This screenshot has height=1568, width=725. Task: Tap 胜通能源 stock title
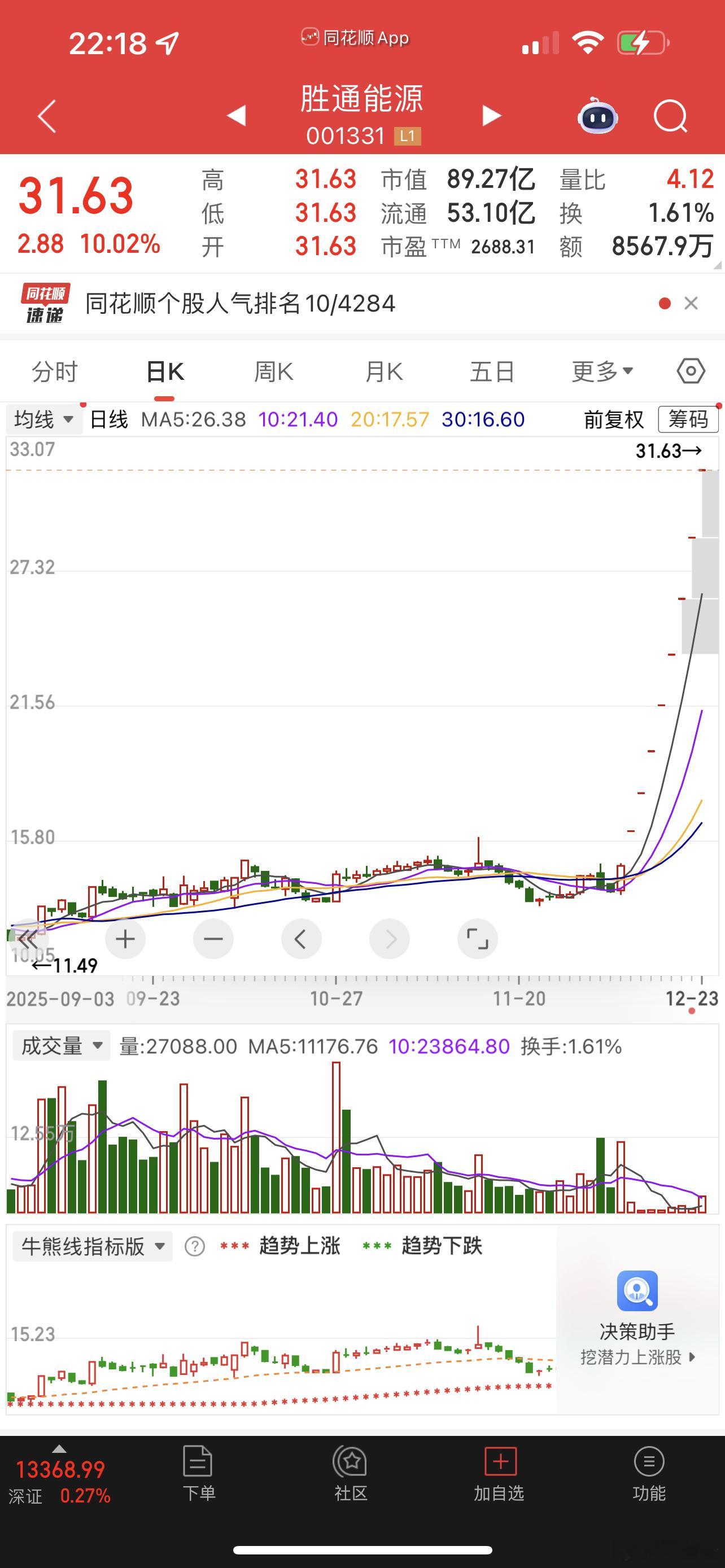pyautogui.click(x=362, y=99)
